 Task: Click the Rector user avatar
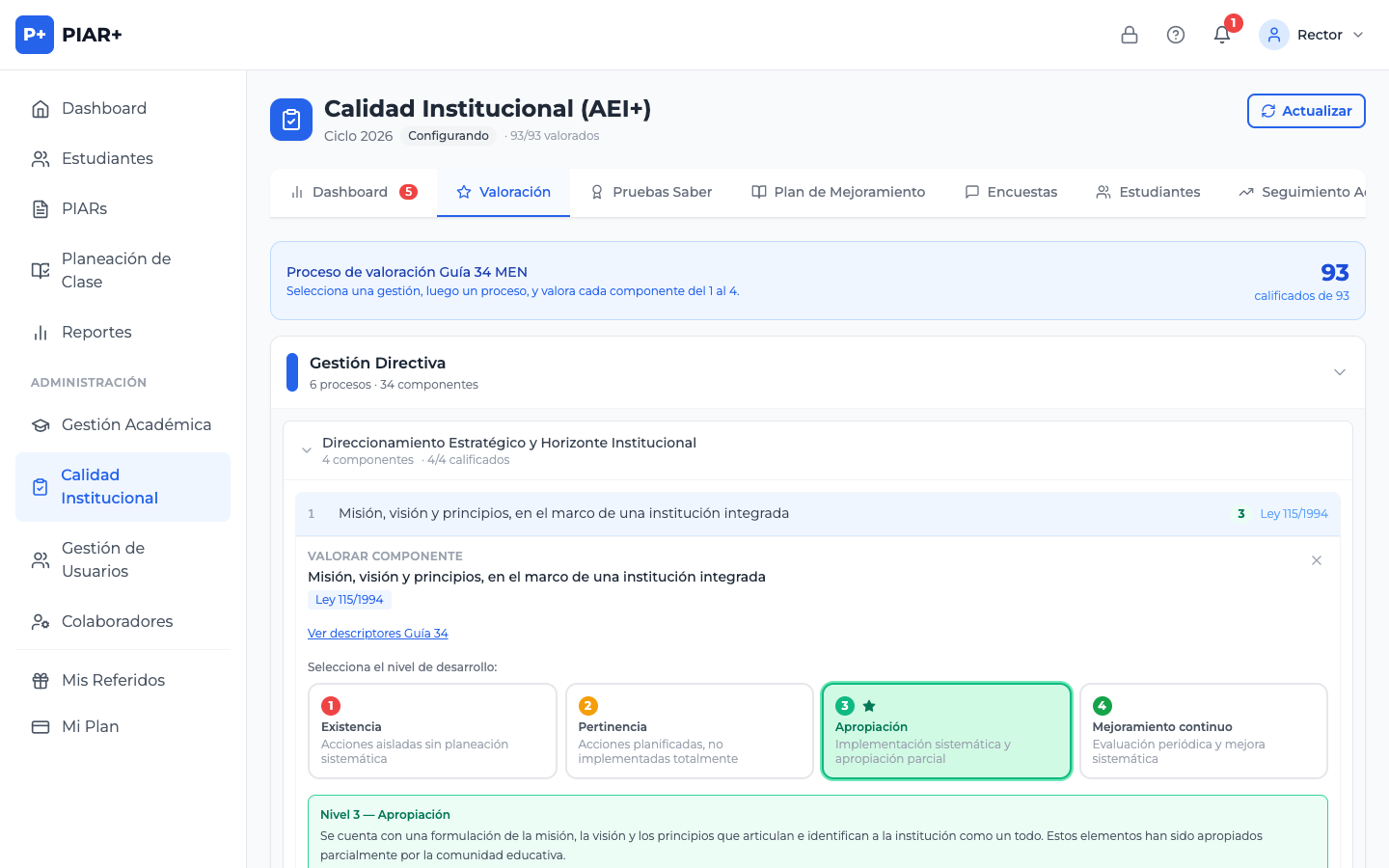click(x=1274, y=35)
